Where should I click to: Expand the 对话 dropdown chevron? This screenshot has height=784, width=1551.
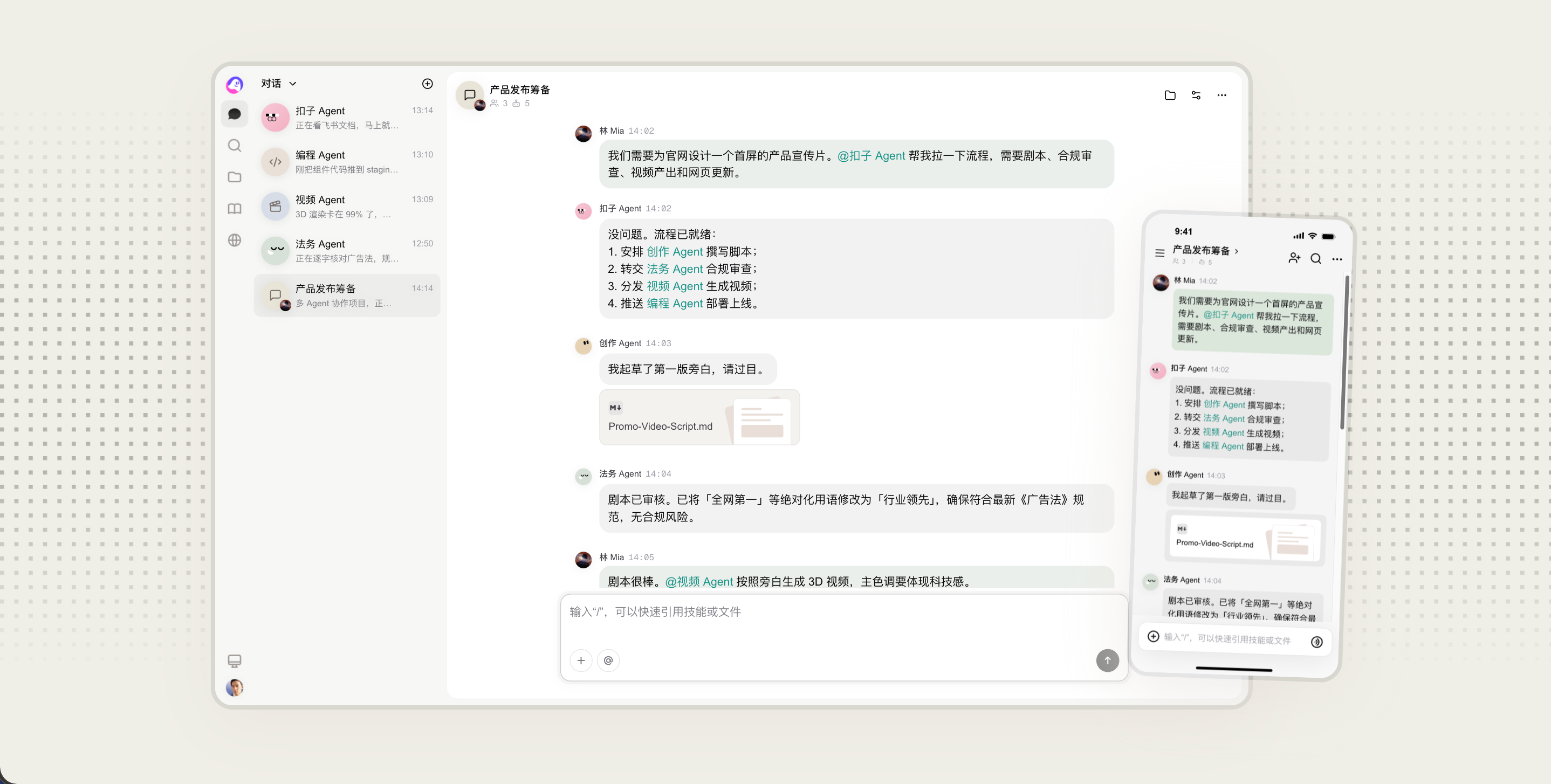tap(293, 84)
